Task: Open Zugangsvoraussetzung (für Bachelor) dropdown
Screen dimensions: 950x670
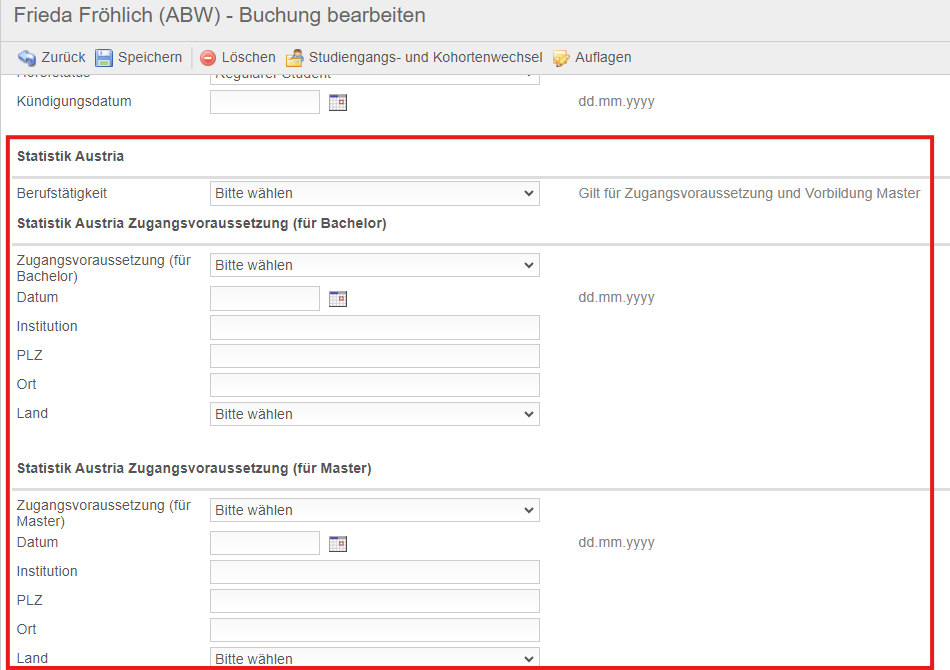Action: tap(374, 265)
